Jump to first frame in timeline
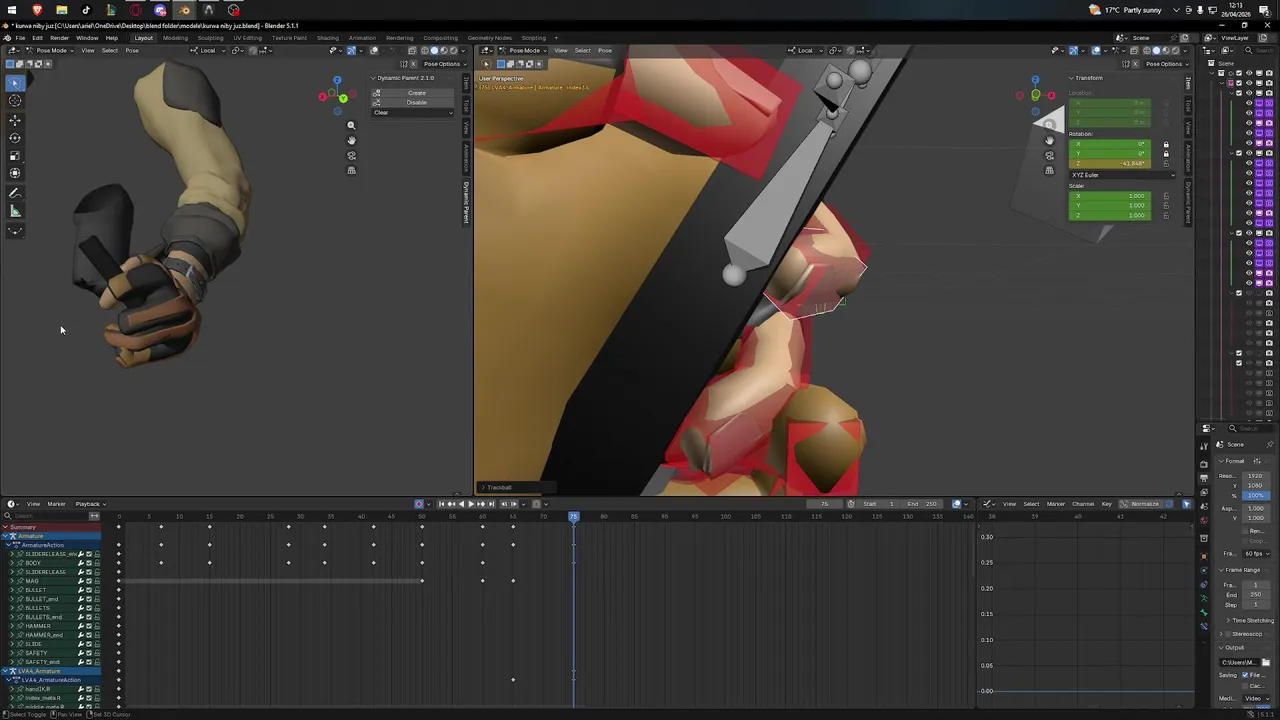This screenshot has height=720, width=1280. pos(441,504)
